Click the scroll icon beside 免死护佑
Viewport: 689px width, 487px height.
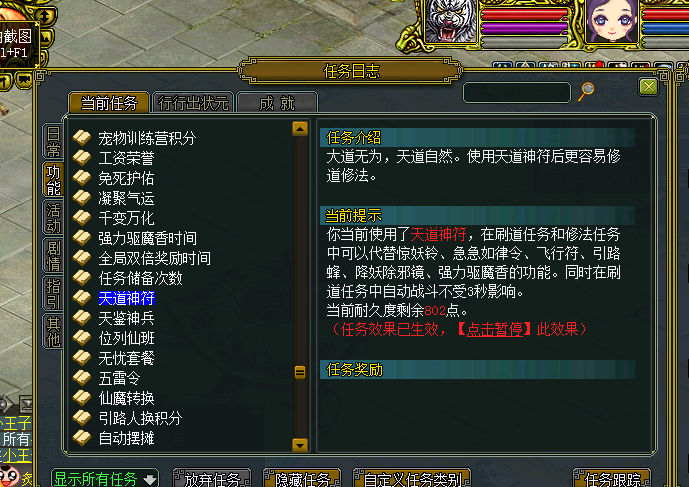click(82, 178)
